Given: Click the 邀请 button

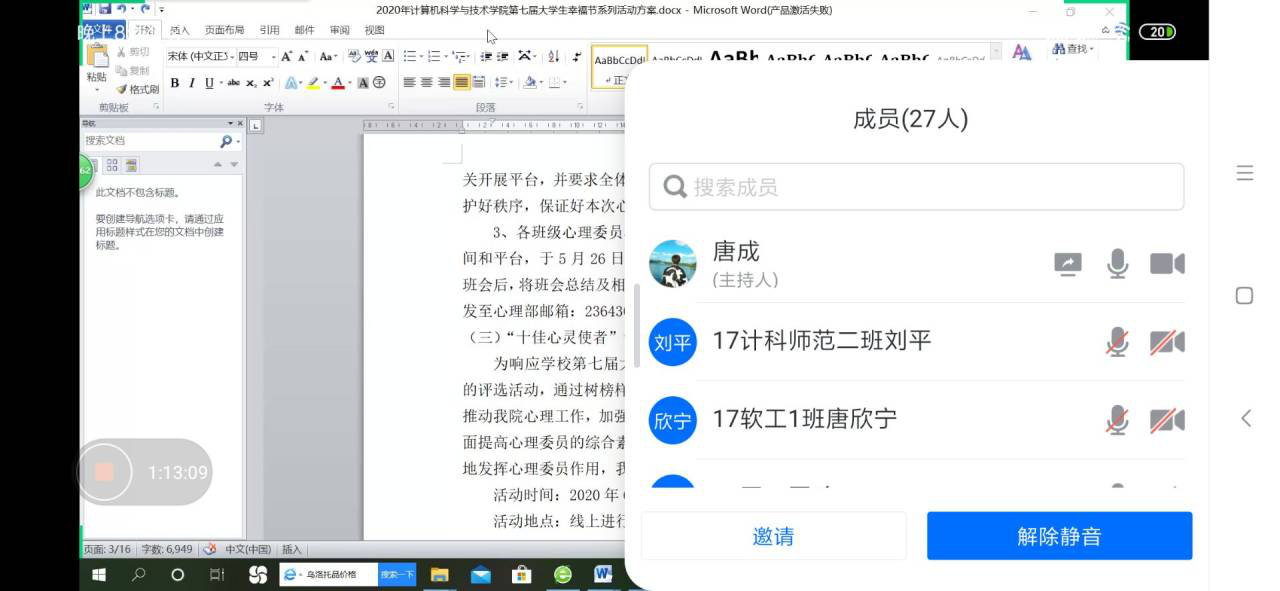Looking at the screenshot, I should point(773,536).
